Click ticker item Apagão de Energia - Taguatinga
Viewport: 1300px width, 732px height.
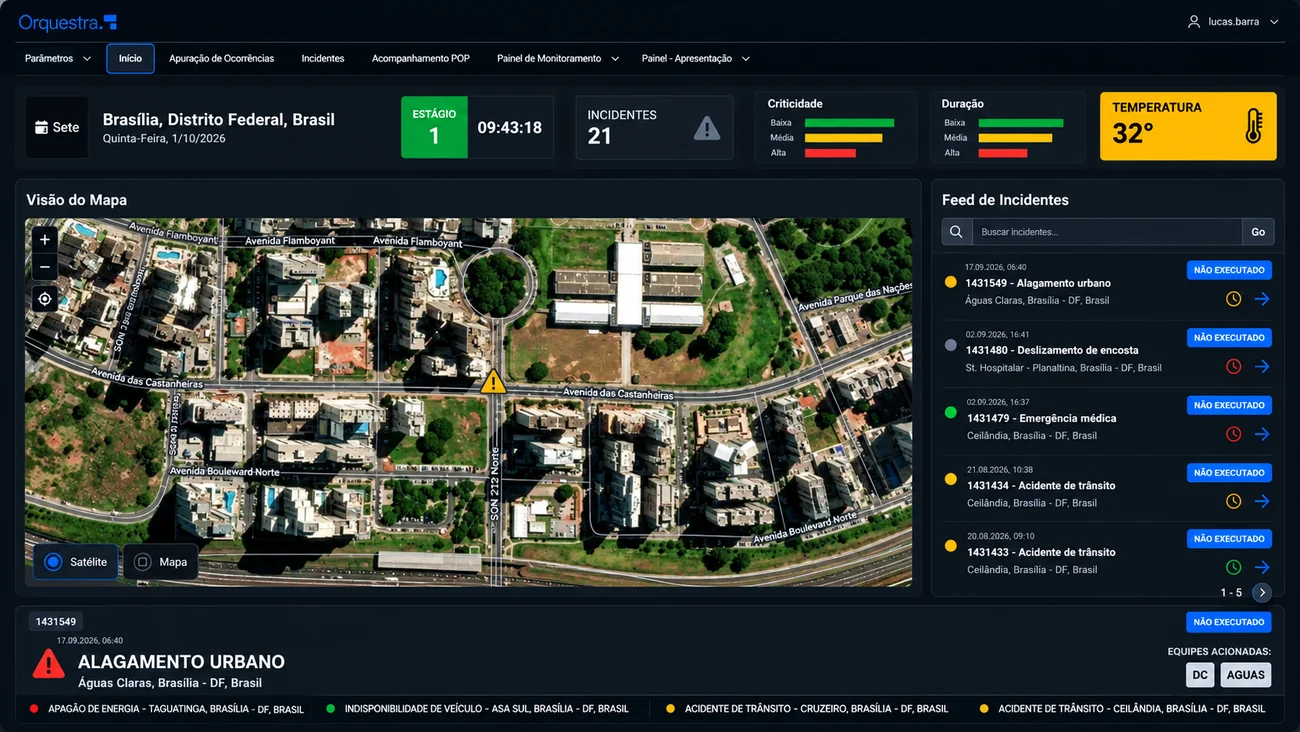[167, 709]
